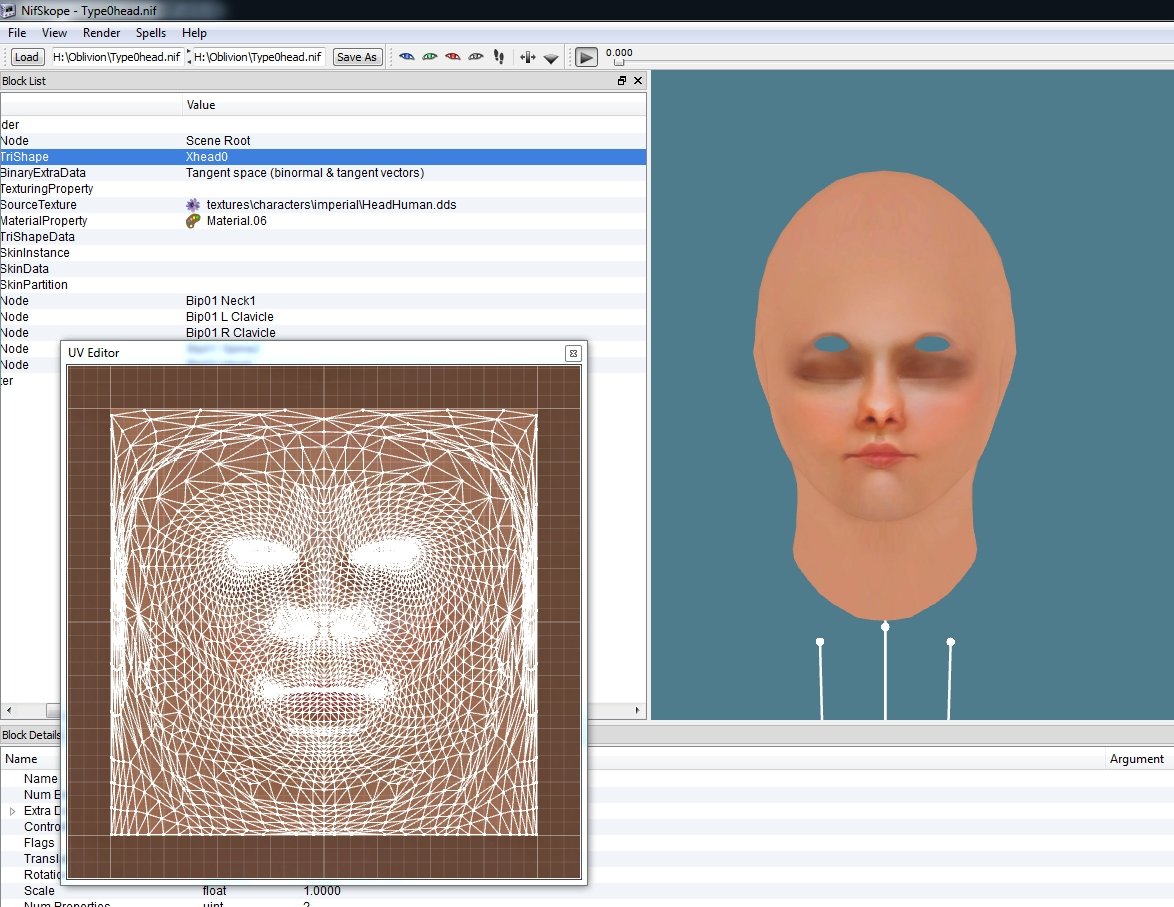Image resolution: width=1174 pixels, height=907 pixels.
Task: Click the gray eye view icon
Action: tap(476, 57)
